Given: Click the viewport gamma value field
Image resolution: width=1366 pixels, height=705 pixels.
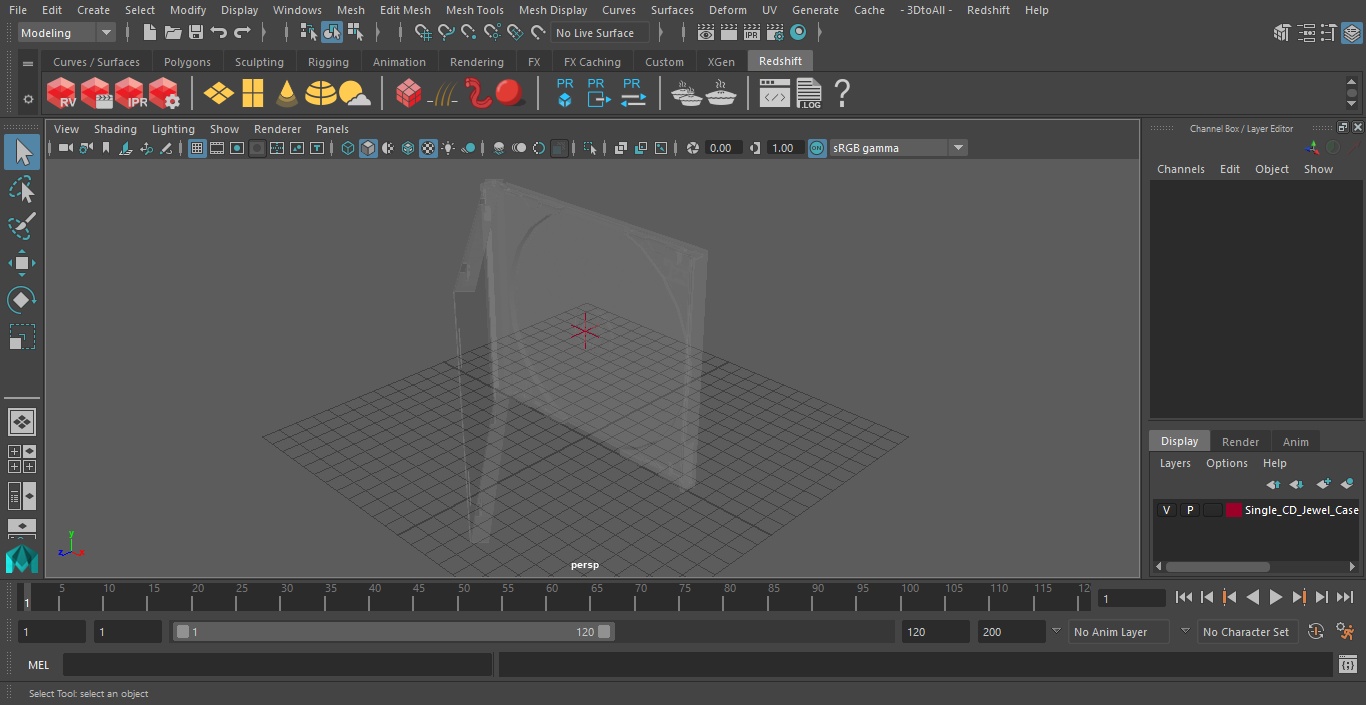Looking at the screenshot, I should click(782, 148).
